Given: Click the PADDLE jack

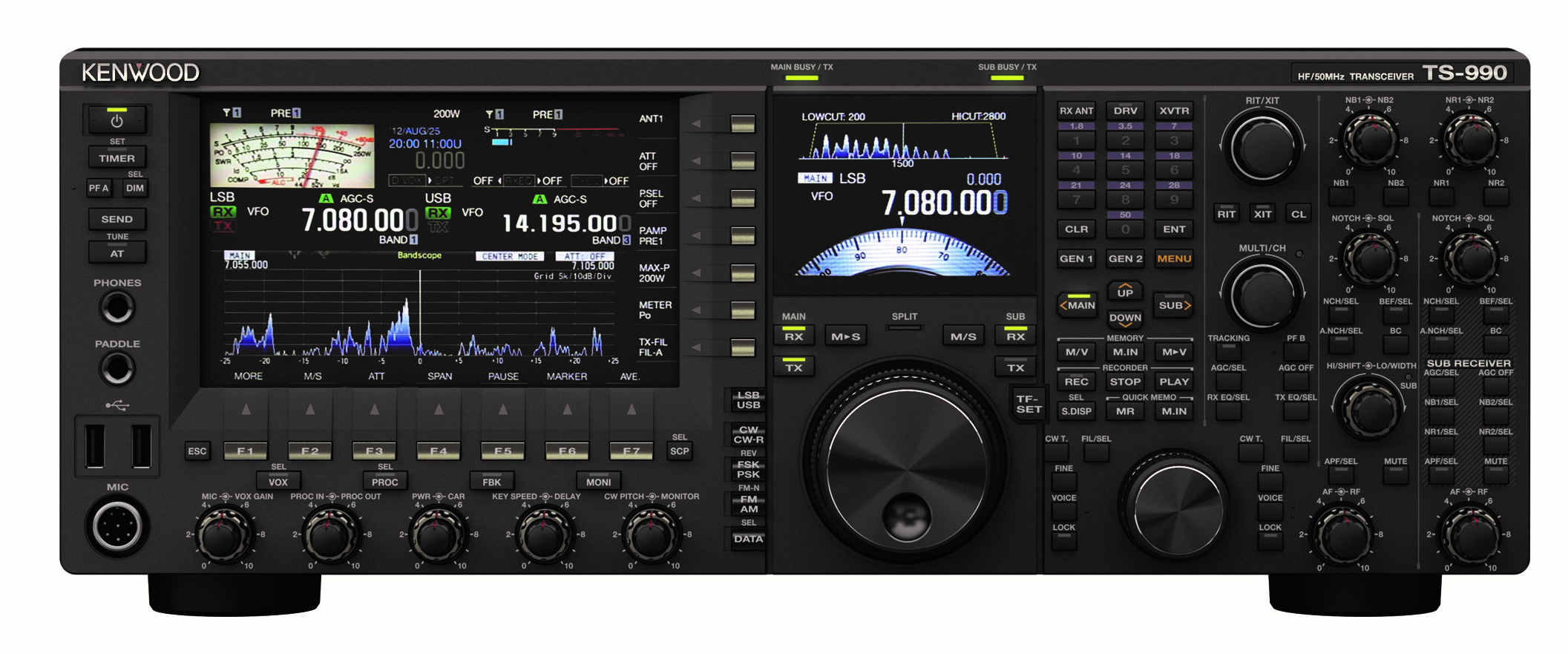Looking at the screenshot, I should 117,369.
